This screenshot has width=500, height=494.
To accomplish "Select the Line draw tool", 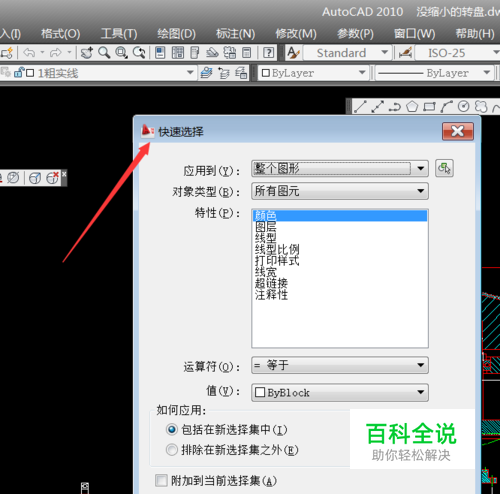I will click(x=360, y=107).
